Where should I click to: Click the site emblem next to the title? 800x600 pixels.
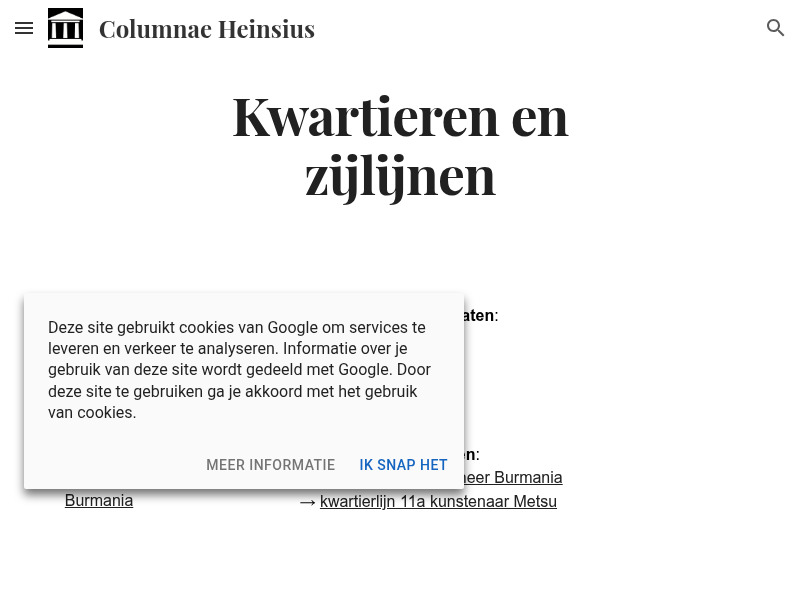[65, 28]
